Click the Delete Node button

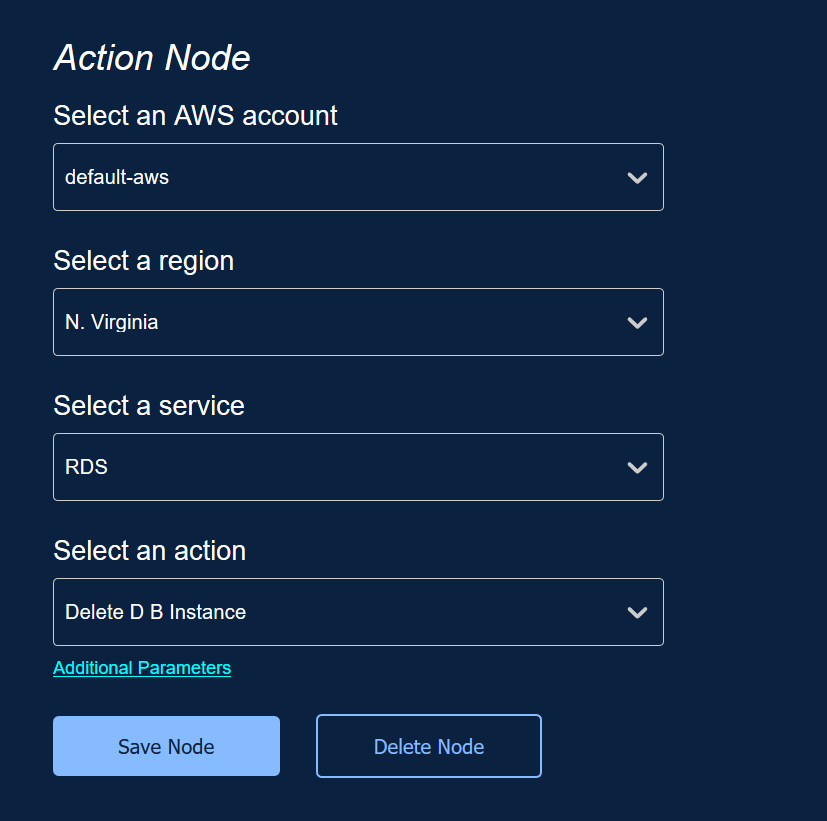click(429, 746)
